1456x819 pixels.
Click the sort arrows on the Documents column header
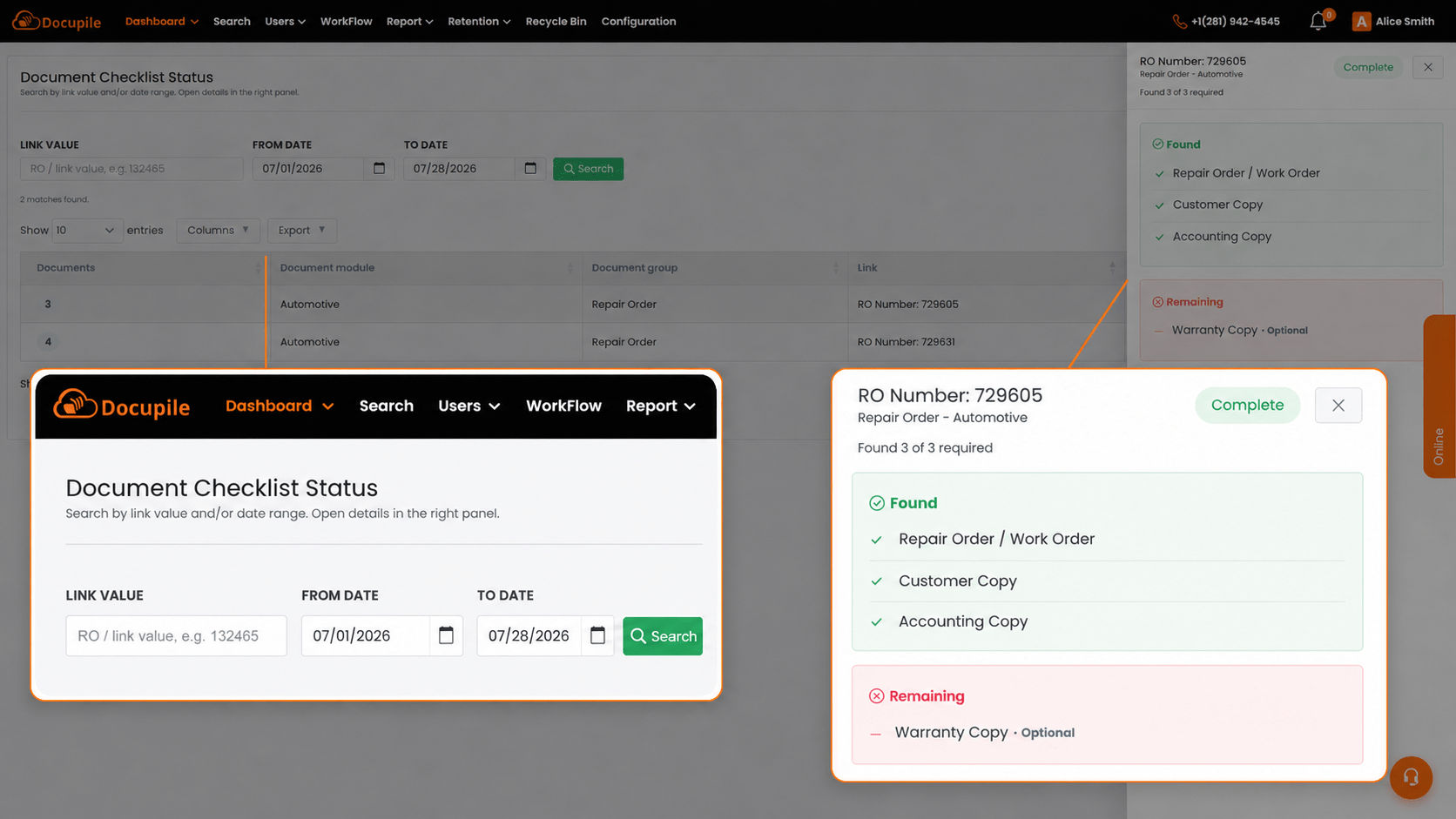(258, 268)
